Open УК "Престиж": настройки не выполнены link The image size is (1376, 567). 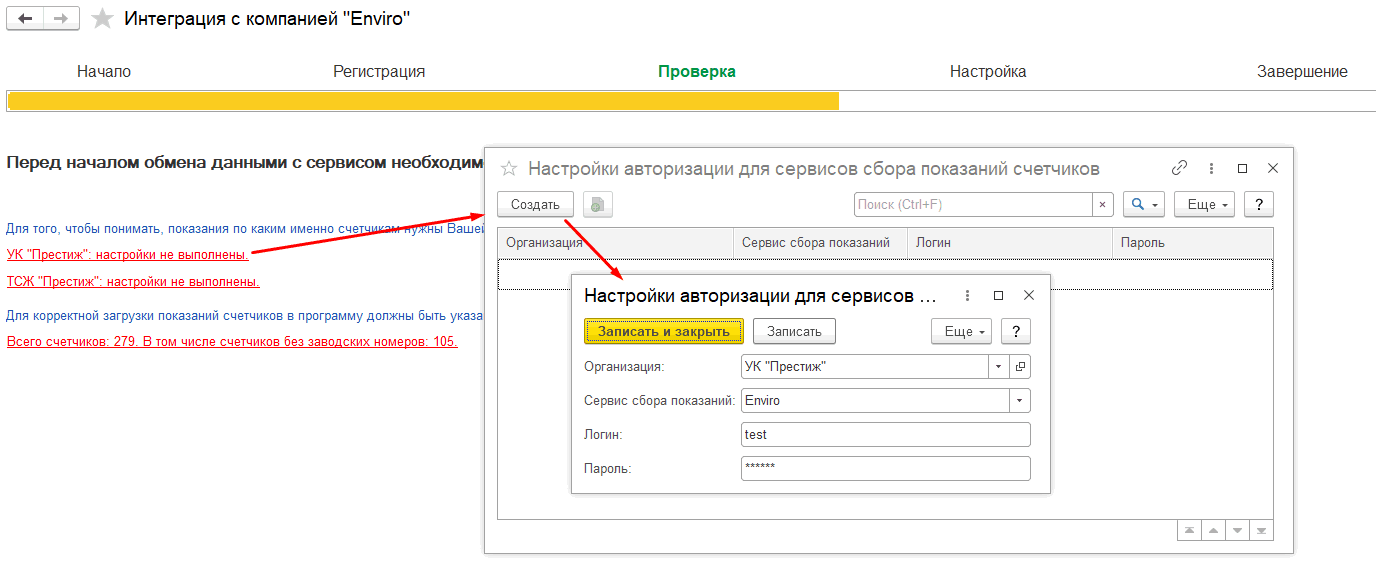[x=127, y=255]
